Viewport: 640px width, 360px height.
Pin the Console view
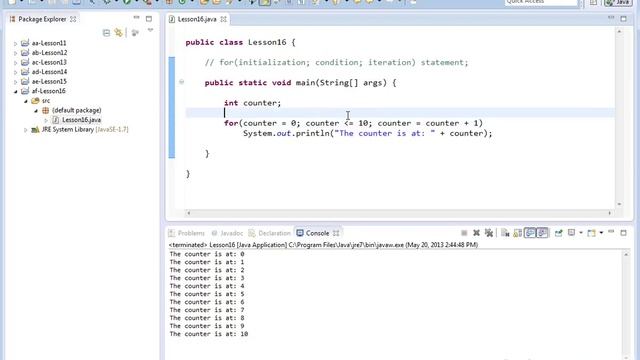pyautogui.click(x=558, y=233)
